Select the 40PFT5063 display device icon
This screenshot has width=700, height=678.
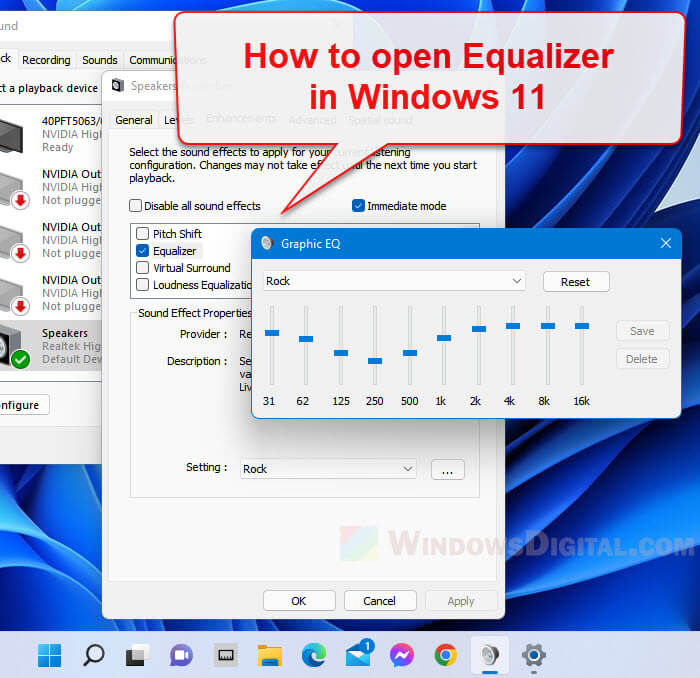(11, 136)
